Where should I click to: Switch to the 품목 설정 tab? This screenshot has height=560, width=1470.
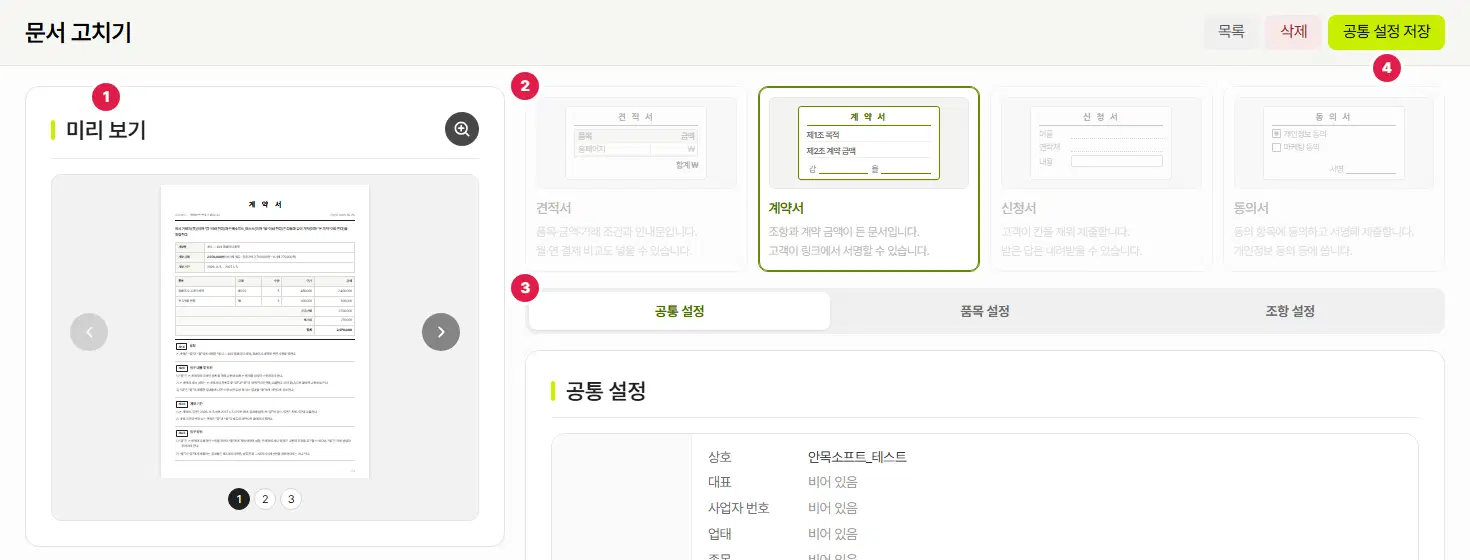tap(985, 311)
